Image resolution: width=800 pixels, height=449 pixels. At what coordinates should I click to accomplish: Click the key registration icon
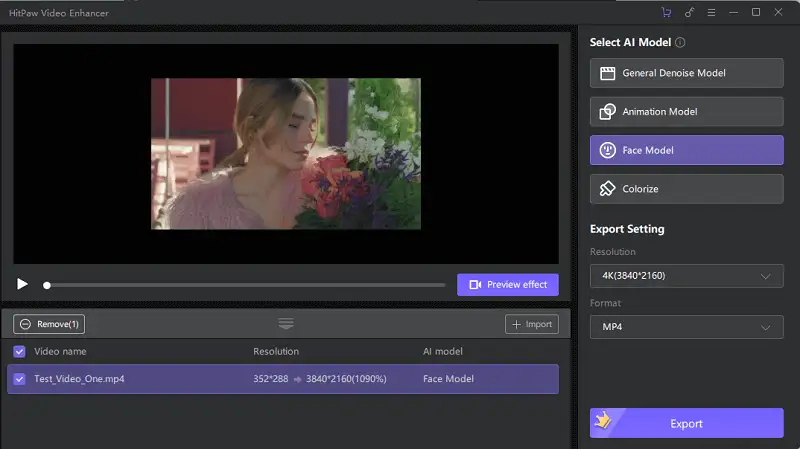pos(689,13)
